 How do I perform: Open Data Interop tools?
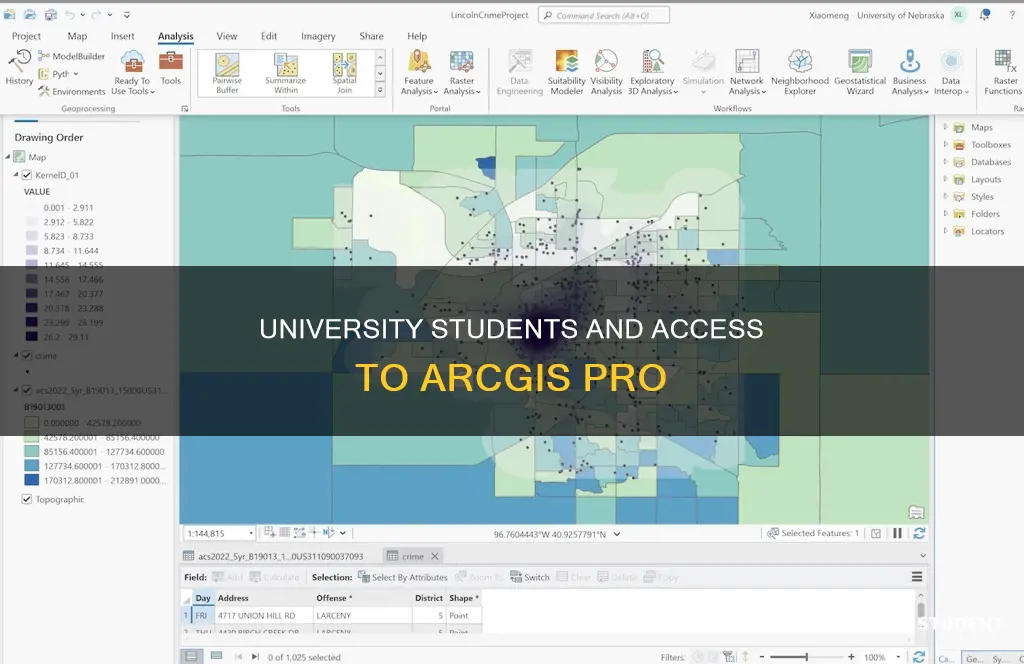[951, 72]
